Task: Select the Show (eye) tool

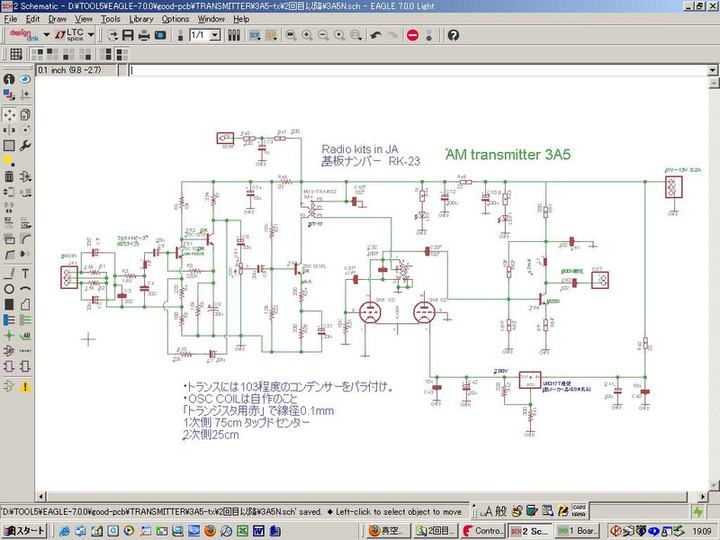Action: click(26, 79)
